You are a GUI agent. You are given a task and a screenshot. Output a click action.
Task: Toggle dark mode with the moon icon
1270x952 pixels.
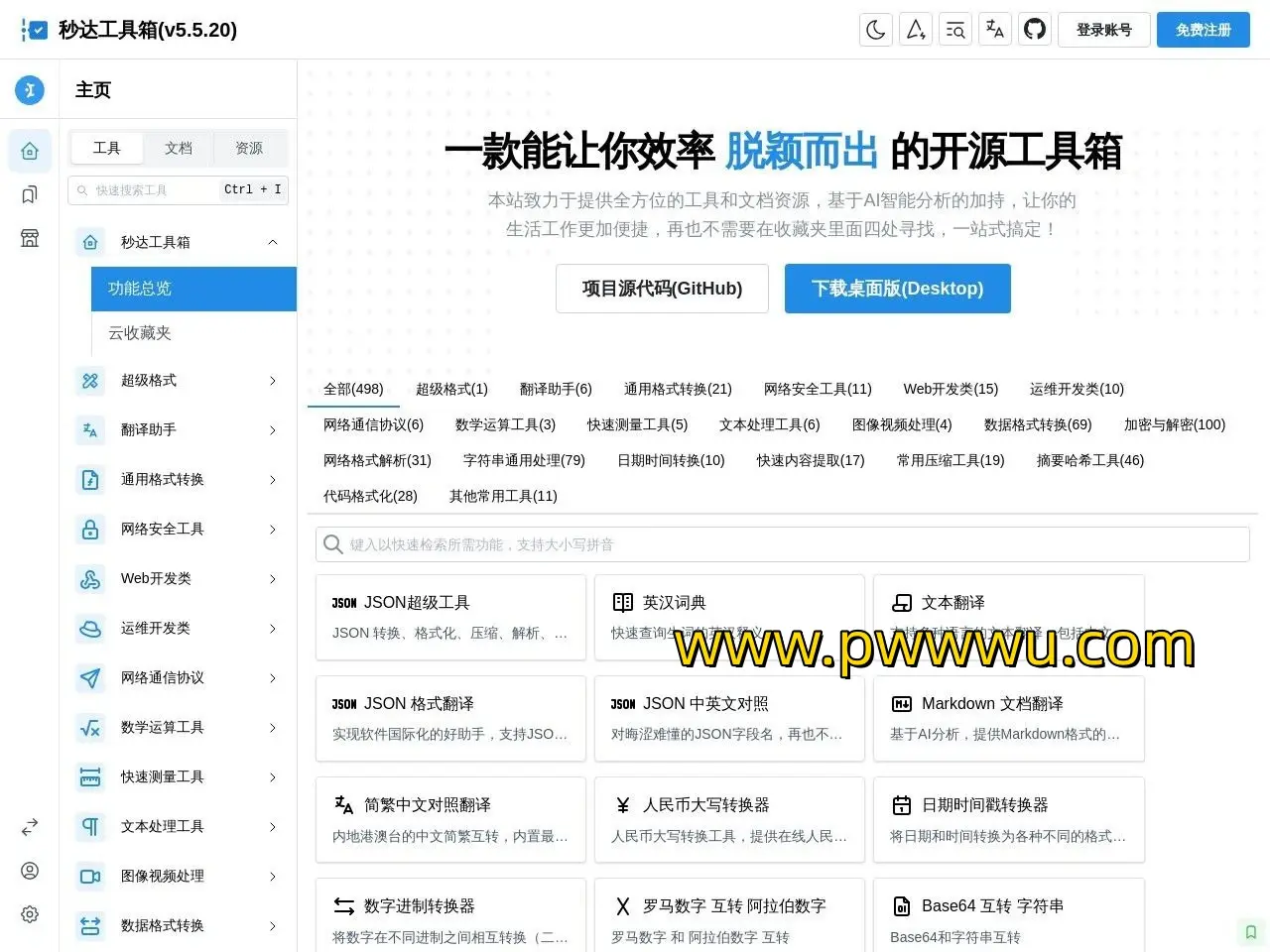click(x=875, y=30)
